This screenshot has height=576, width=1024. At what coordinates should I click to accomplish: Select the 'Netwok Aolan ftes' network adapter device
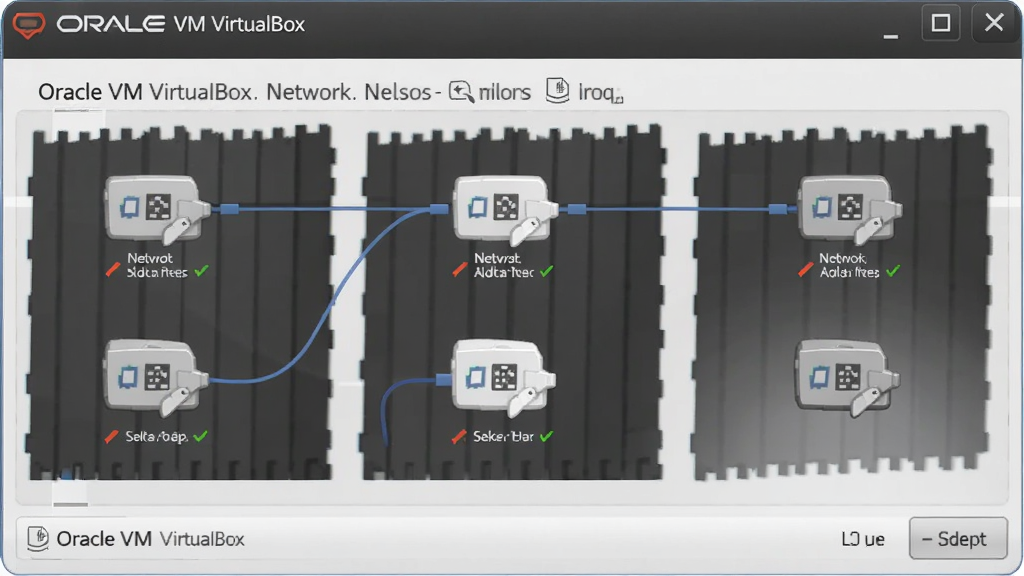coord(850,208)
